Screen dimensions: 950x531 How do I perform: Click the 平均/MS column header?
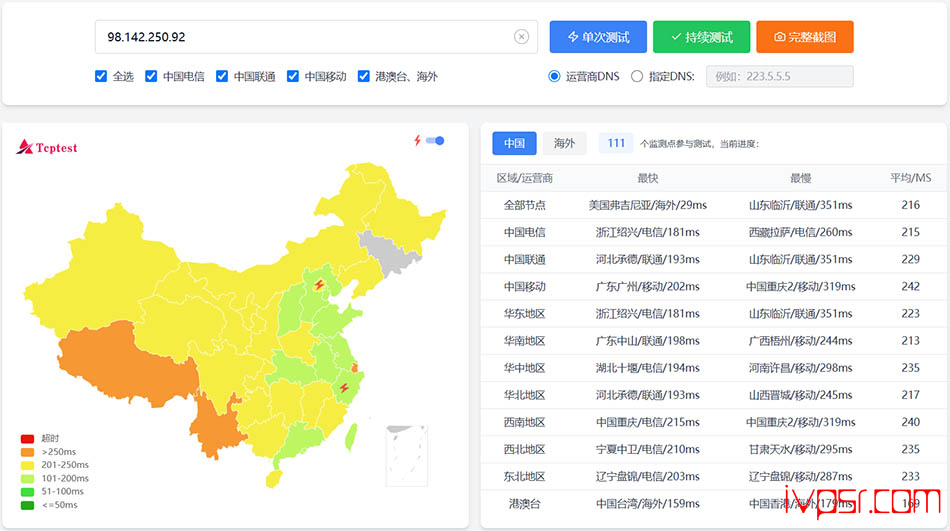click(x=910, y=178)
